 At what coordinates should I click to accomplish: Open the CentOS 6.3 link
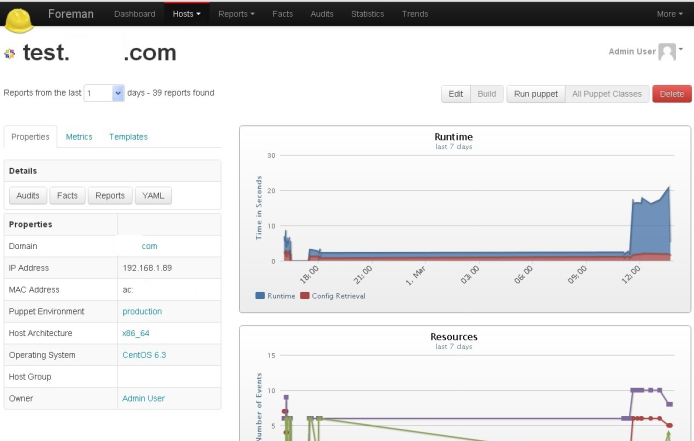click(144, 355)
